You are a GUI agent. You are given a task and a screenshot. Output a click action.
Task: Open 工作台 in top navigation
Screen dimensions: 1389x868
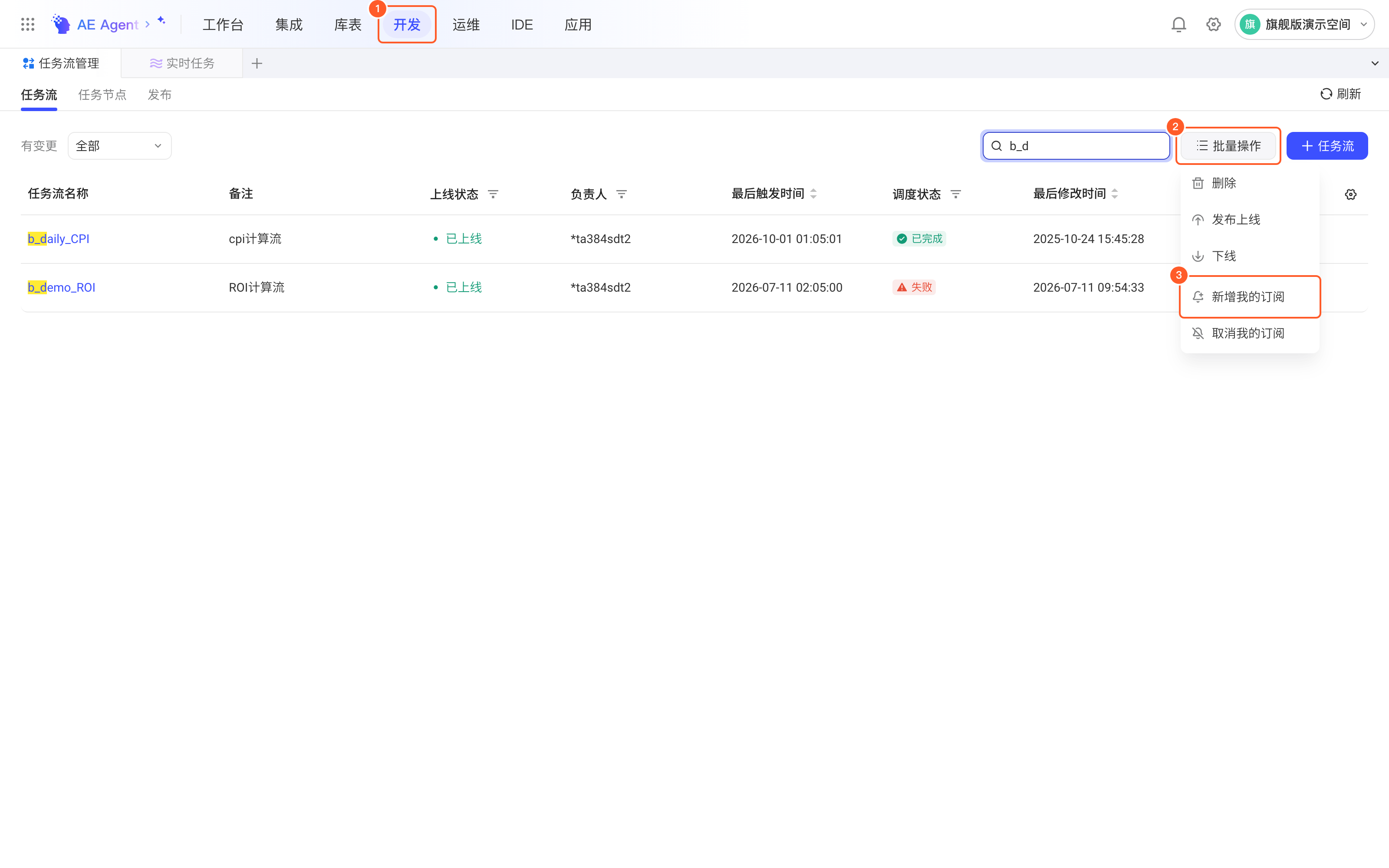point(223,25)
